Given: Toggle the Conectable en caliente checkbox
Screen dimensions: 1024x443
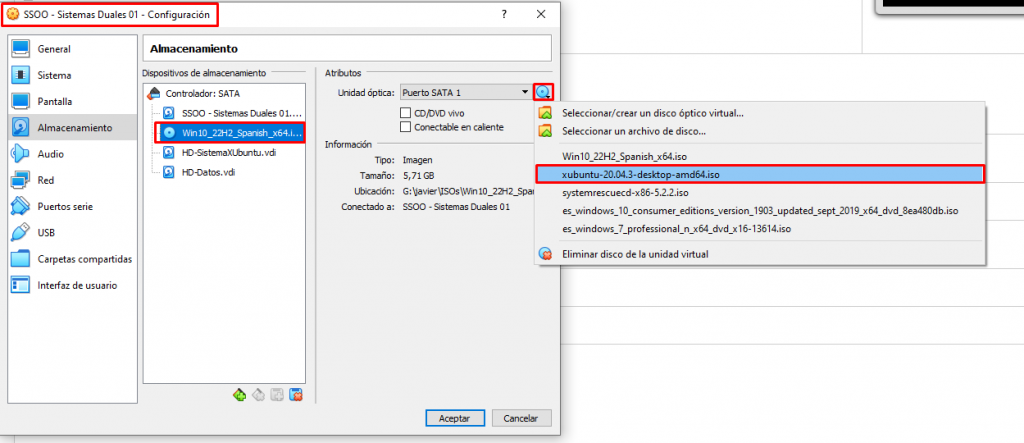Looking at the screenshot, I should click(406, 127).
